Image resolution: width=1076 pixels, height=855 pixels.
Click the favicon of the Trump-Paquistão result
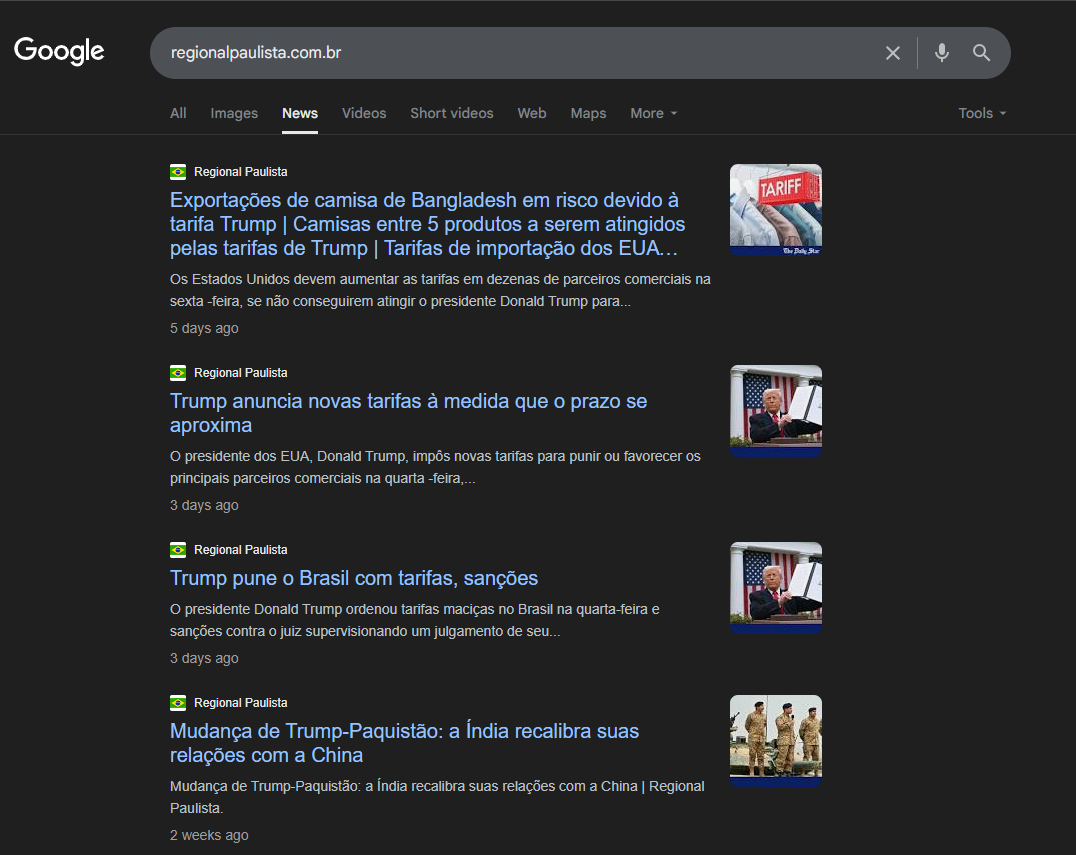[178, 703]
